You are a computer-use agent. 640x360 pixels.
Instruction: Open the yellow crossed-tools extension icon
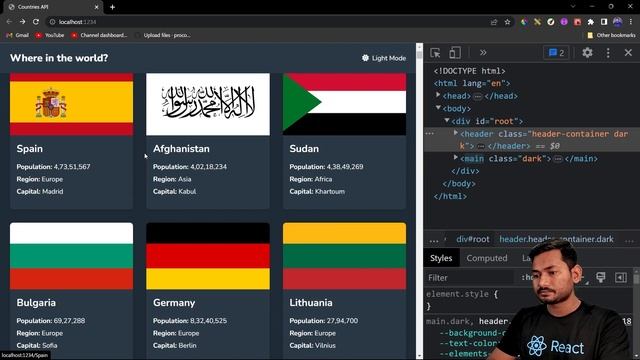pyautogui.click(x=537, y=22)
